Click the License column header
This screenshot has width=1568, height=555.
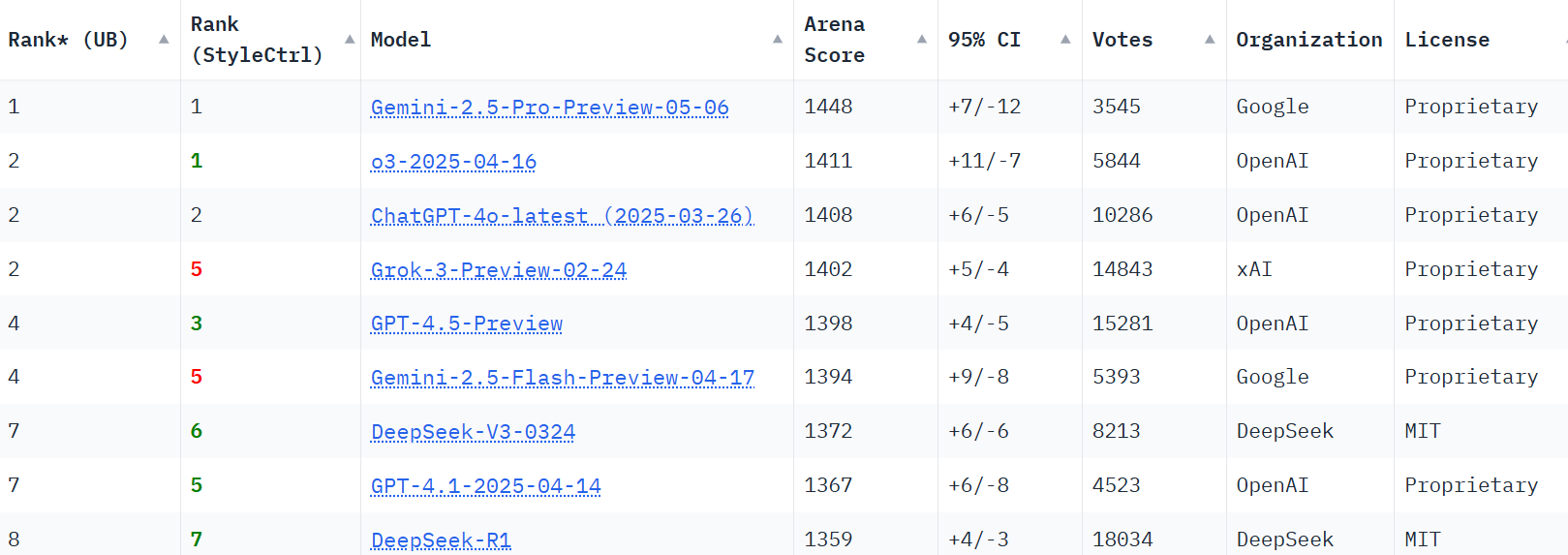pos(1447,40)
